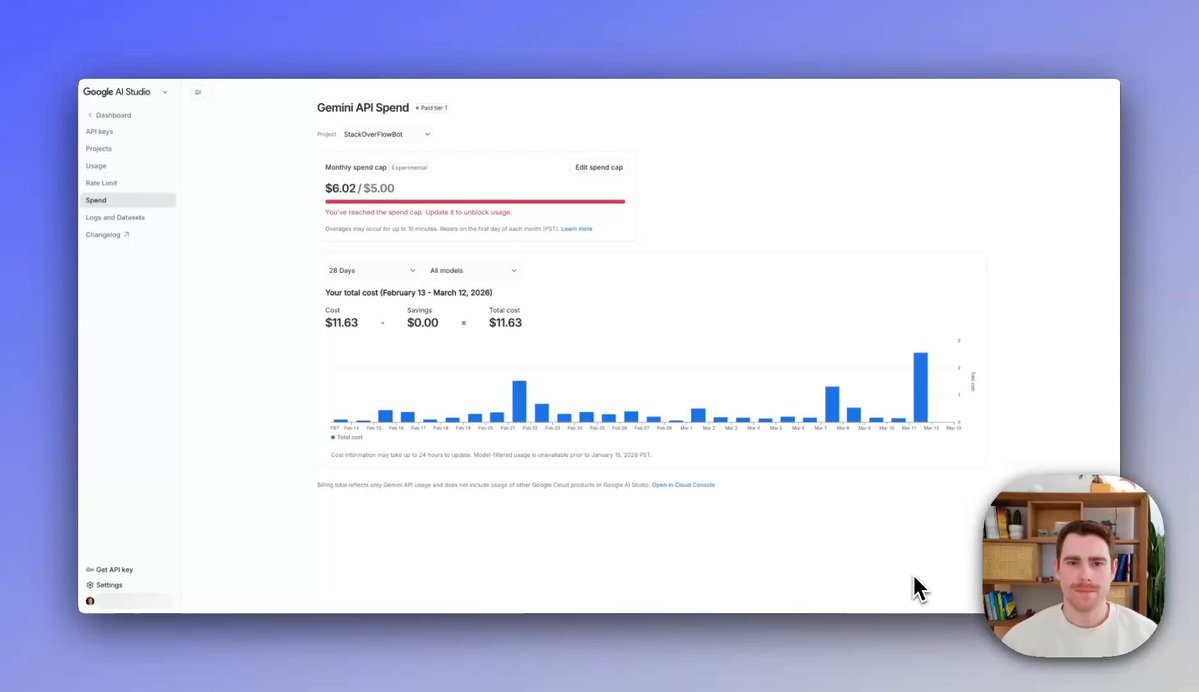Click the $6.02 current spend value
The width and height of the screenshot is (1199, 692).
(340, 188)
